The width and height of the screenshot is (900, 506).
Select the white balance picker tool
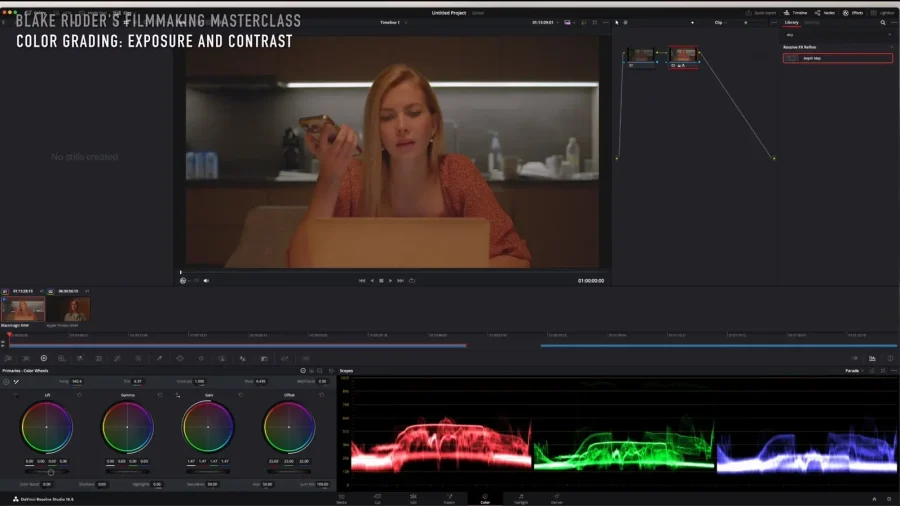click(x=16, y=382)
